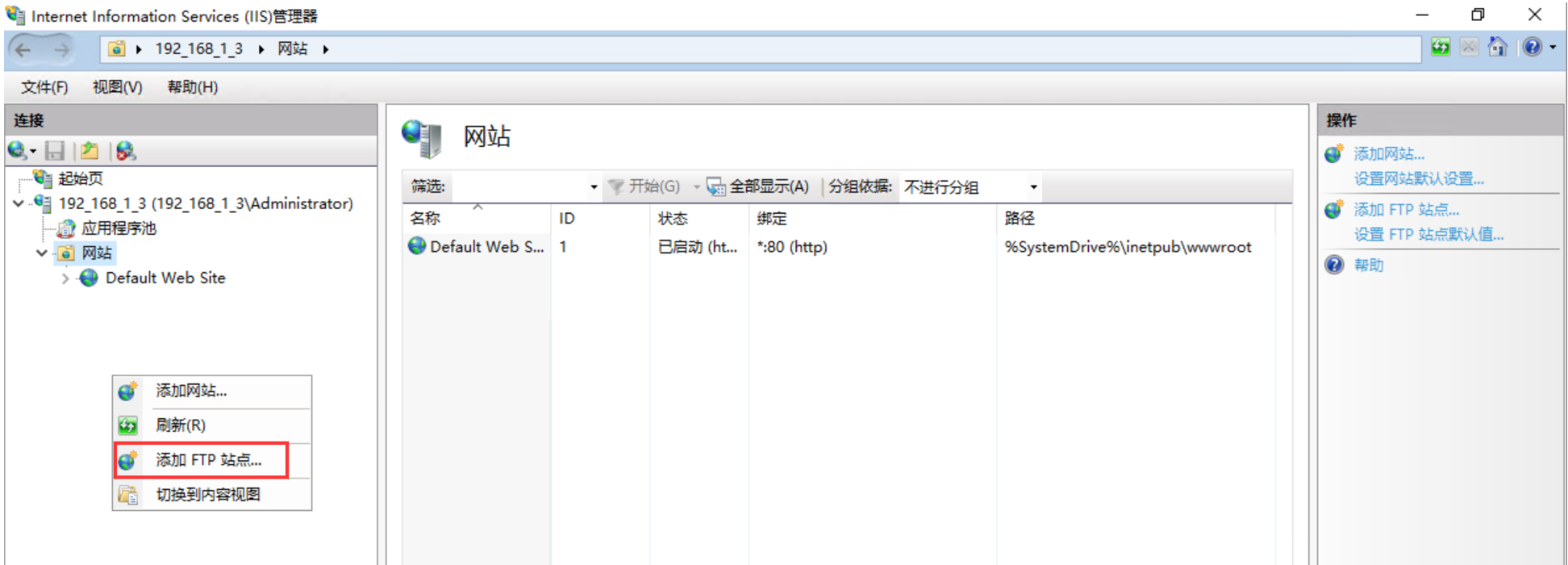
Task: Click the icon beside 切换到内容视图
Action: (x=128, y=495)
